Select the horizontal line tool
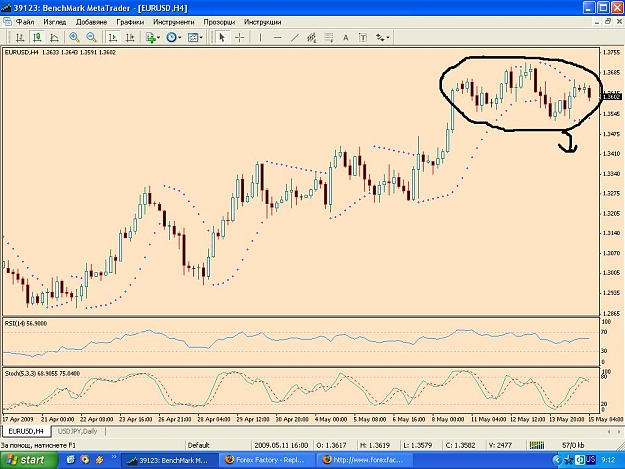The image size is (625, 469). 278,37
